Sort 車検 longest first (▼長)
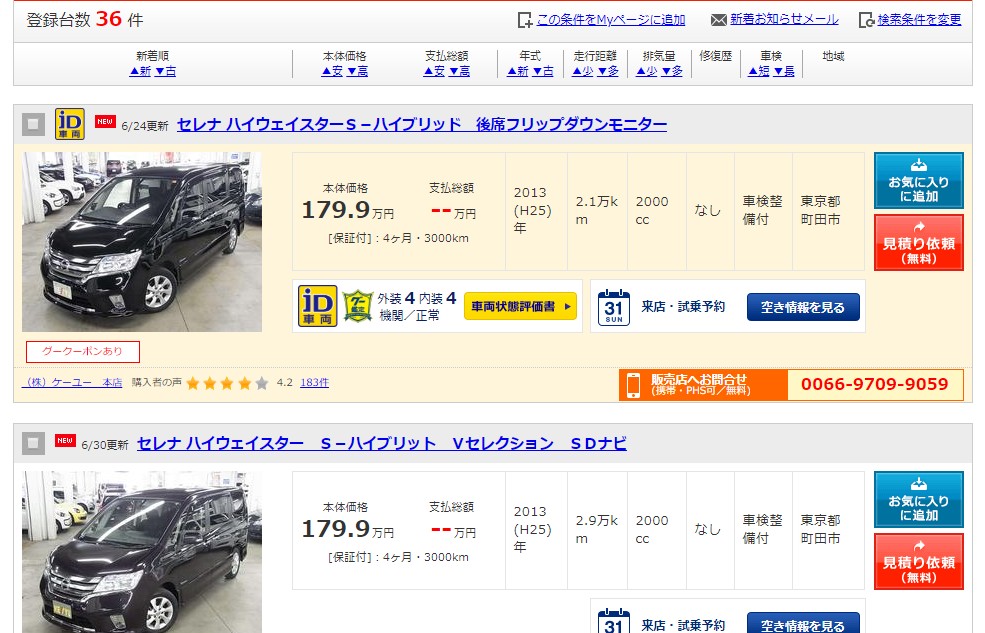This screenshot has width=985, height=633. [785, 71]
